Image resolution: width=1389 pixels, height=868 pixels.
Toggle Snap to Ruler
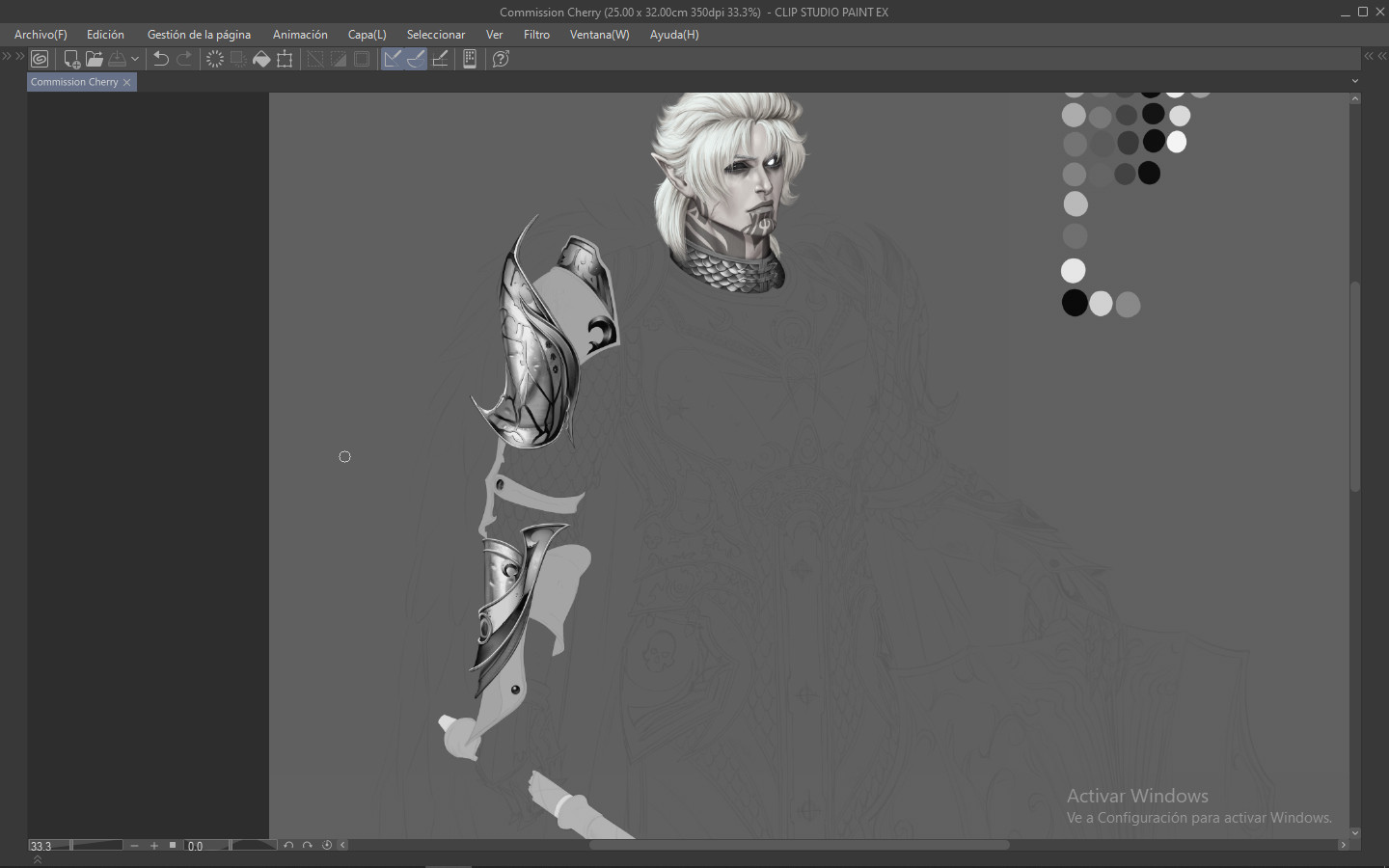coord(393,59)
